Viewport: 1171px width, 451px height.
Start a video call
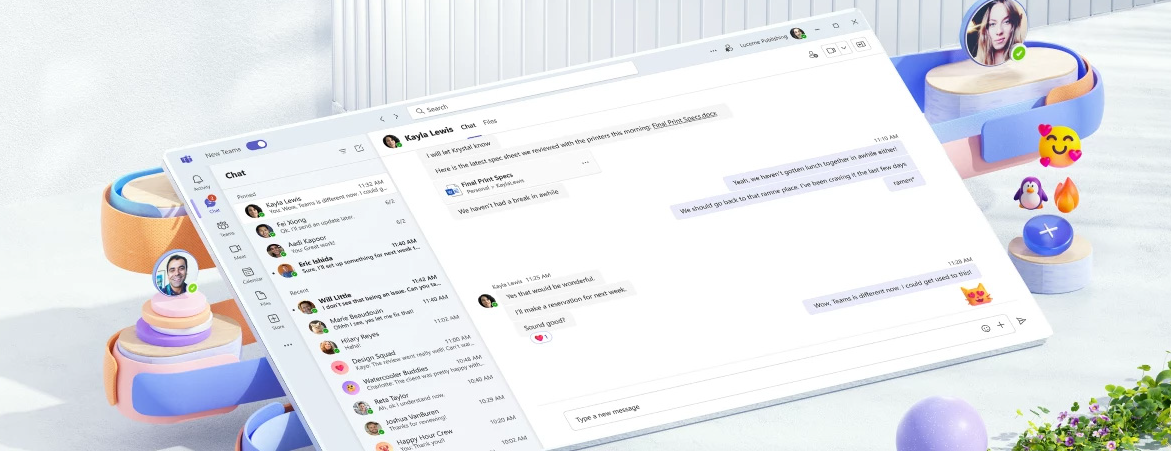pyautogui.click(x=830, y=50)
